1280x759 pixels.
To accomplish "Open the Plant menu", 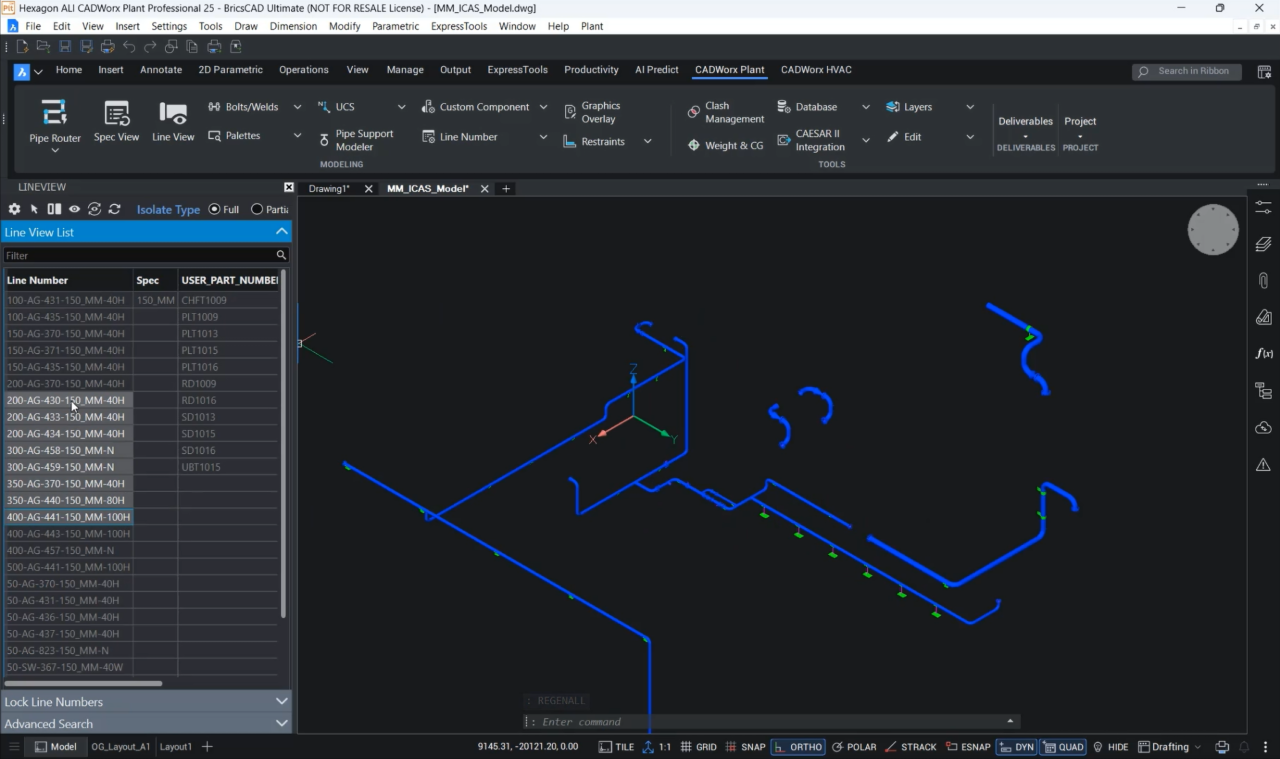I will tap(592, 26).
